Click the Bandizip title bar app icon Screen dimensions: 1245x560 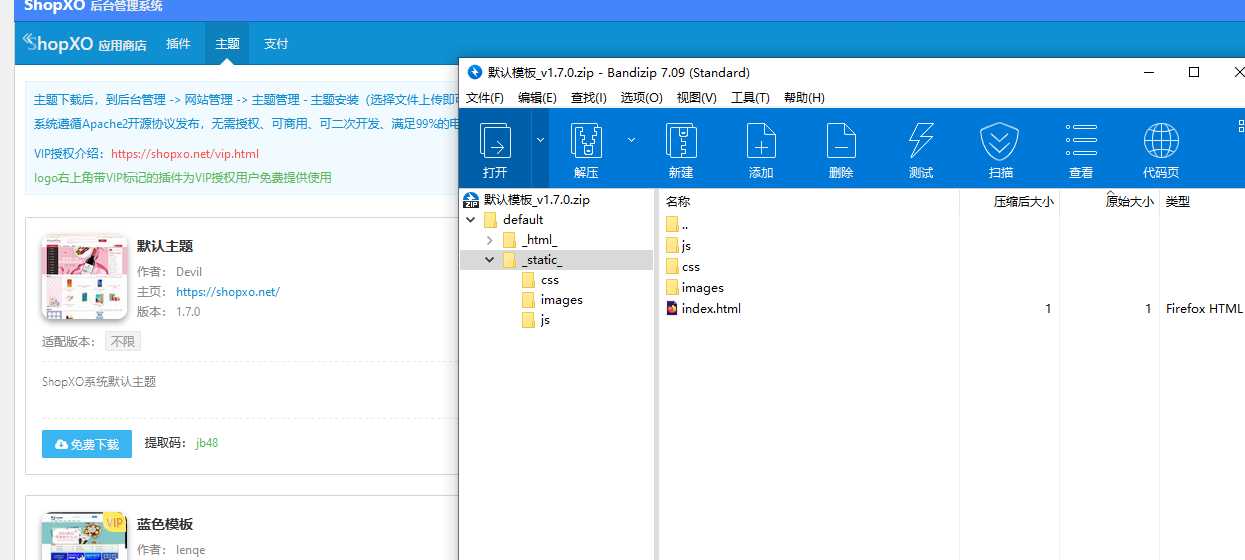[475, 72]
